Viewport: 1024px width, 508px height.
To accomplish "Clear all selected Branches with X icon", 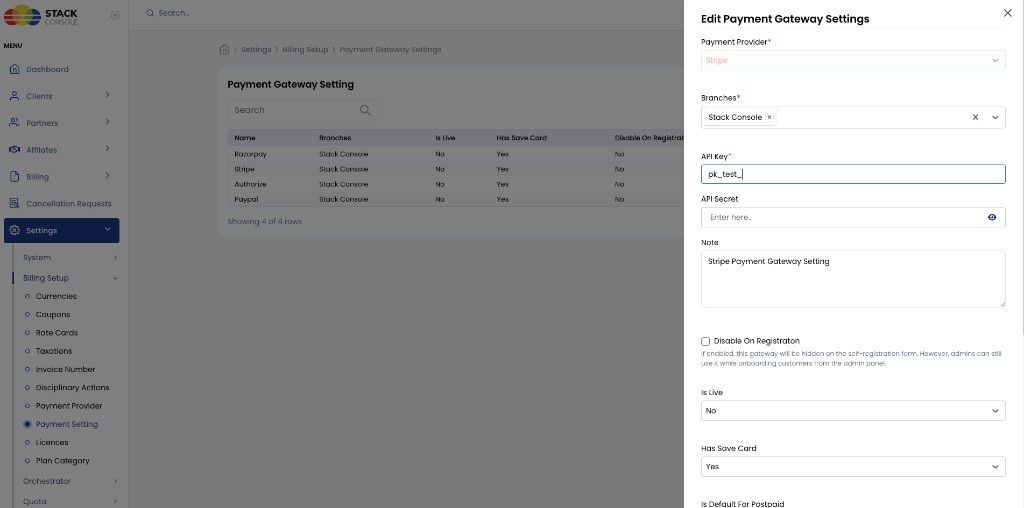I will (x=976, y=118).
